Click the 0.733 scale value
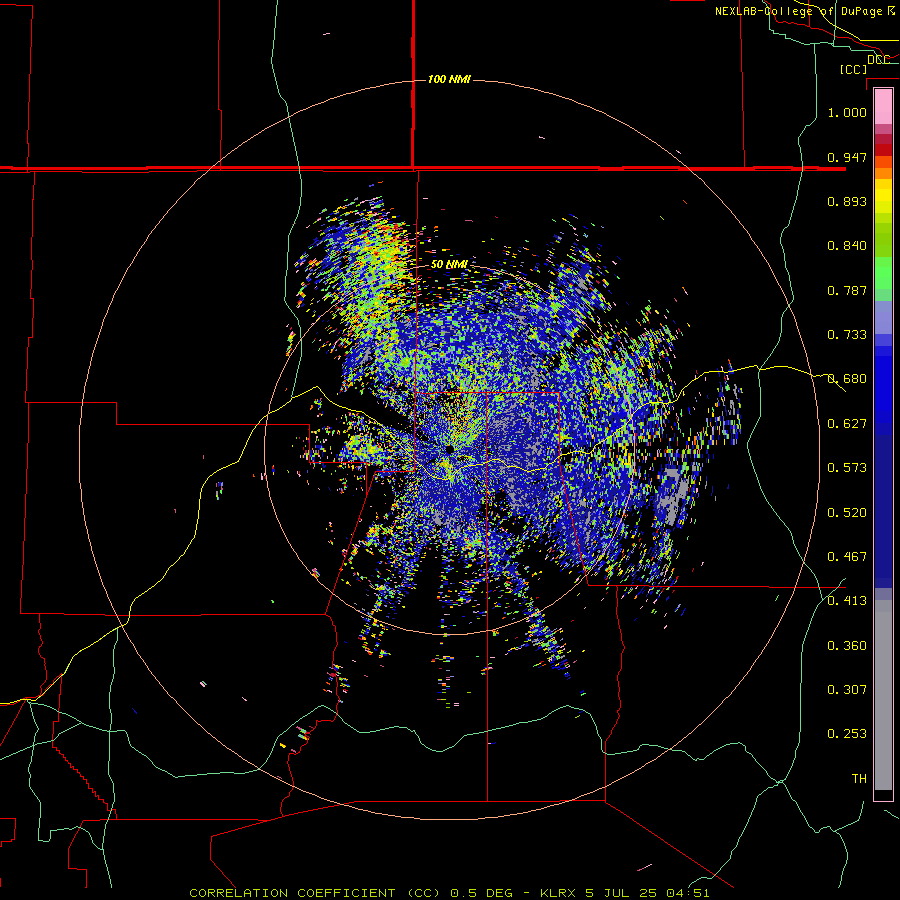 click(x=847, y=335)
